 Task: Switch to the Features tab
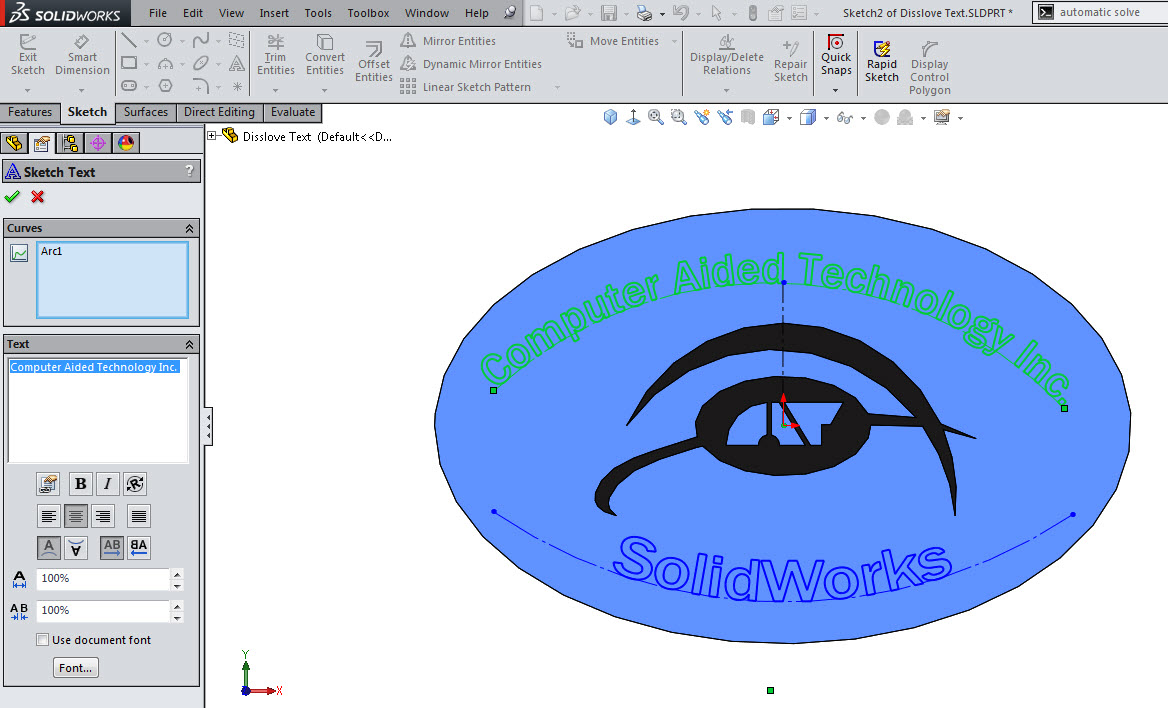click(31, 112)
